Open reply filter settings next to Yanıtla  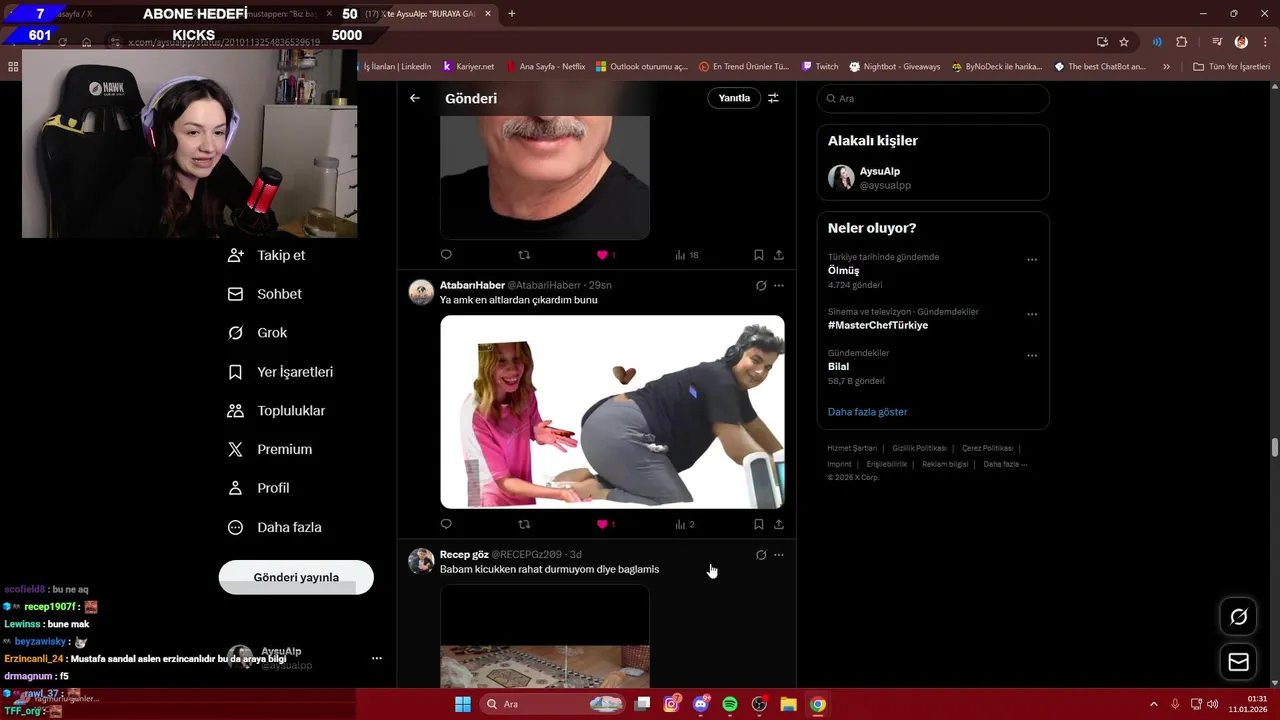(773, 98)
